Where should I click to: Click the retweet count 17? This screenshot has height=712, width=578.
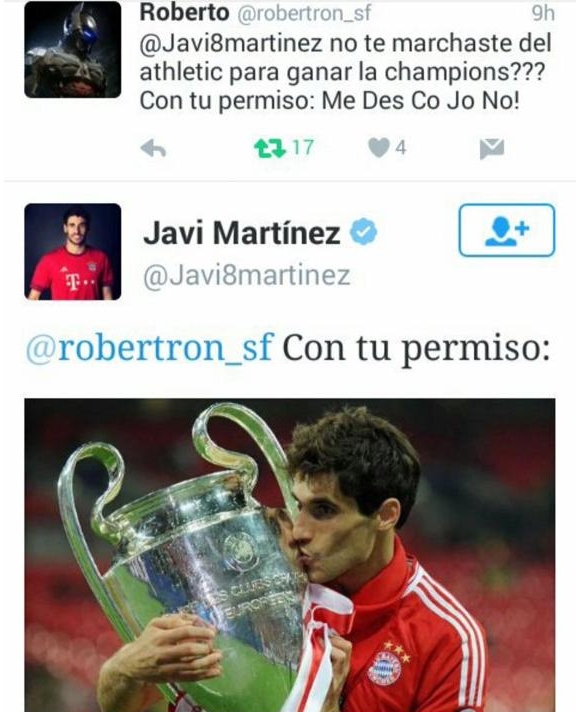point(302,148)
